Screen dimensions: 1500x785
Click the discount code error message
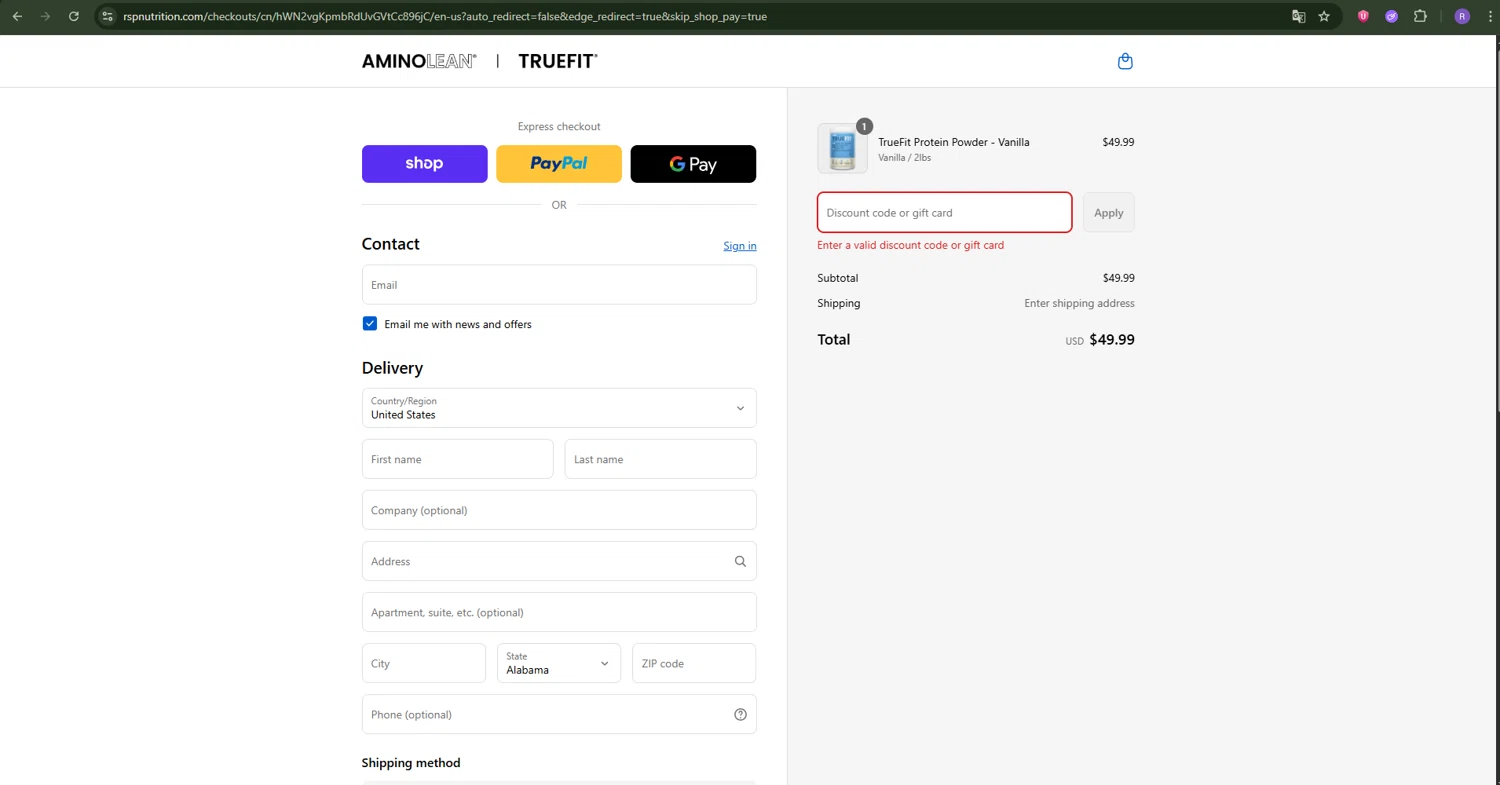click(911, 245)
